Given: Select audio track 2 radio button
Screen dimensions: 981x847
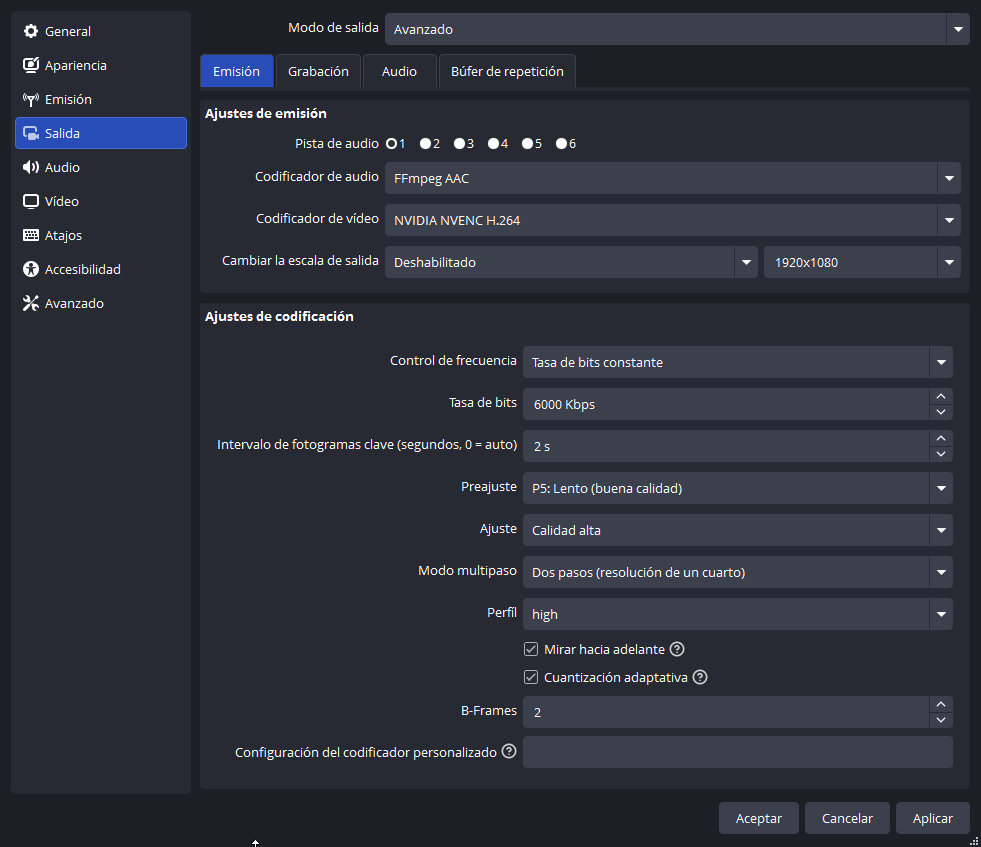Looking at the screenshot, I should click(425, 144).
